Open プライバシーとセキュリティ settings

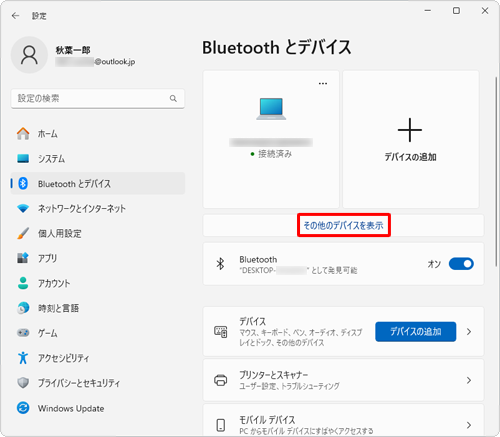point(98,383)
